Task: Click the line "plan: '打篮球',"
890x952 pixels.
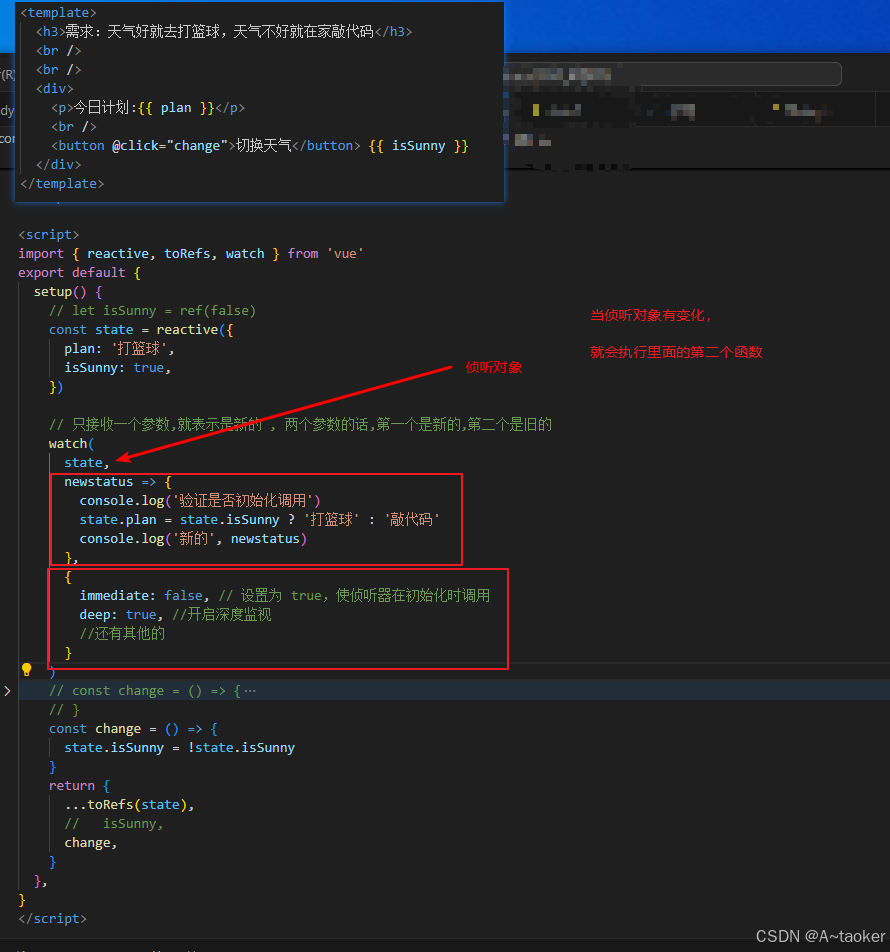Action: pyautogui.click(x=120, y=348)
